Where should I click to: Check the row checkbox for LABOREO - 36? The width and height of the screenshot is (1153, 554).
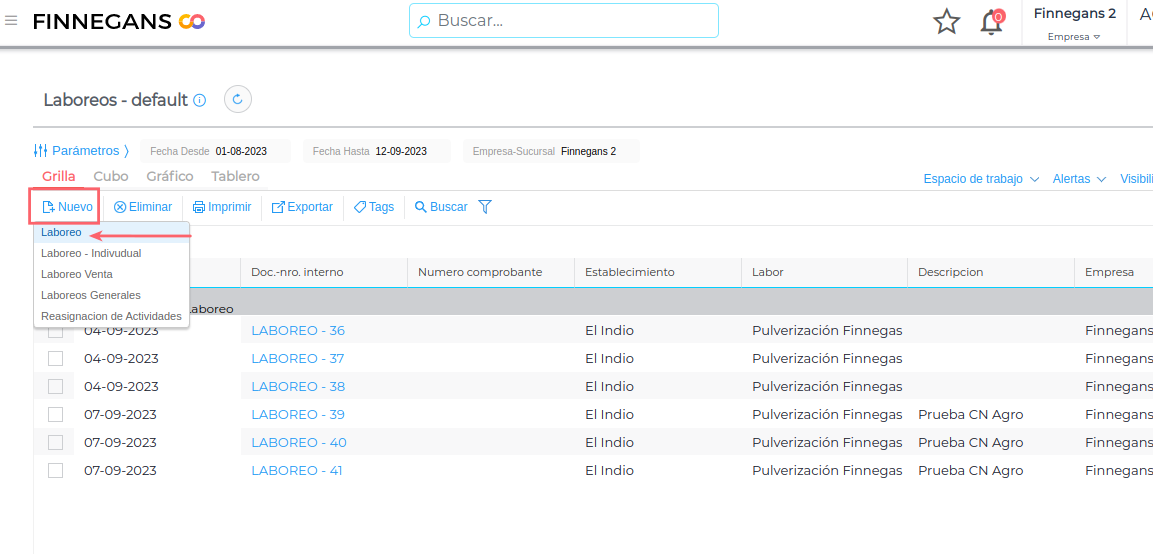tap(55, 332)
